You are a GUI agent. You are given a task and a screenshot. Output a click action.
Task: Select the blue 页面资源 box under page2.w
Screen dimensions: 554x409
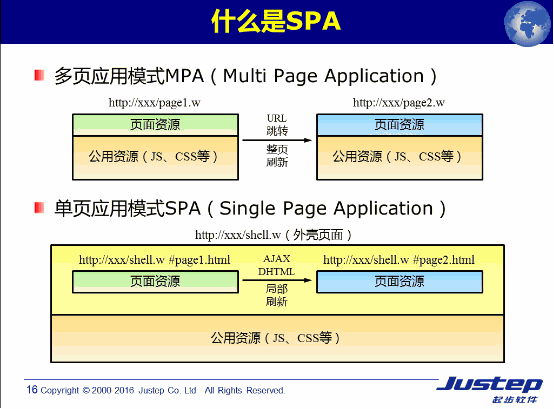[x=400, y=125]
